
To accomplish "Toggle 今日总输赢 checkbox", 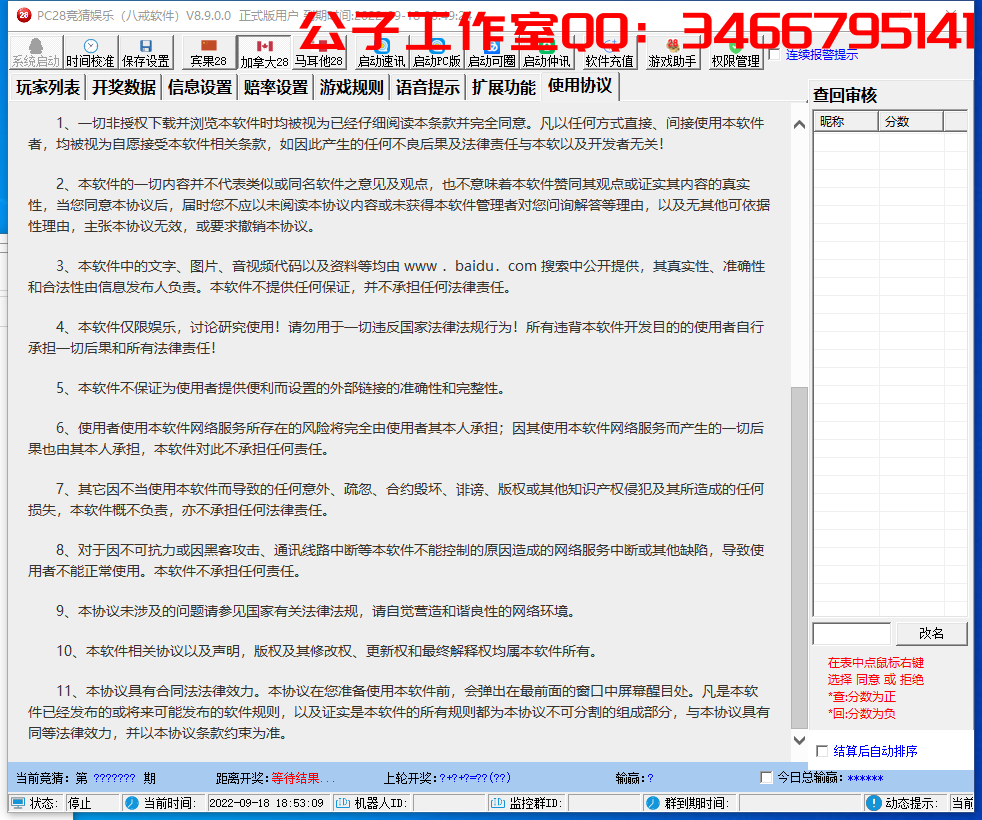I will 765,777.
